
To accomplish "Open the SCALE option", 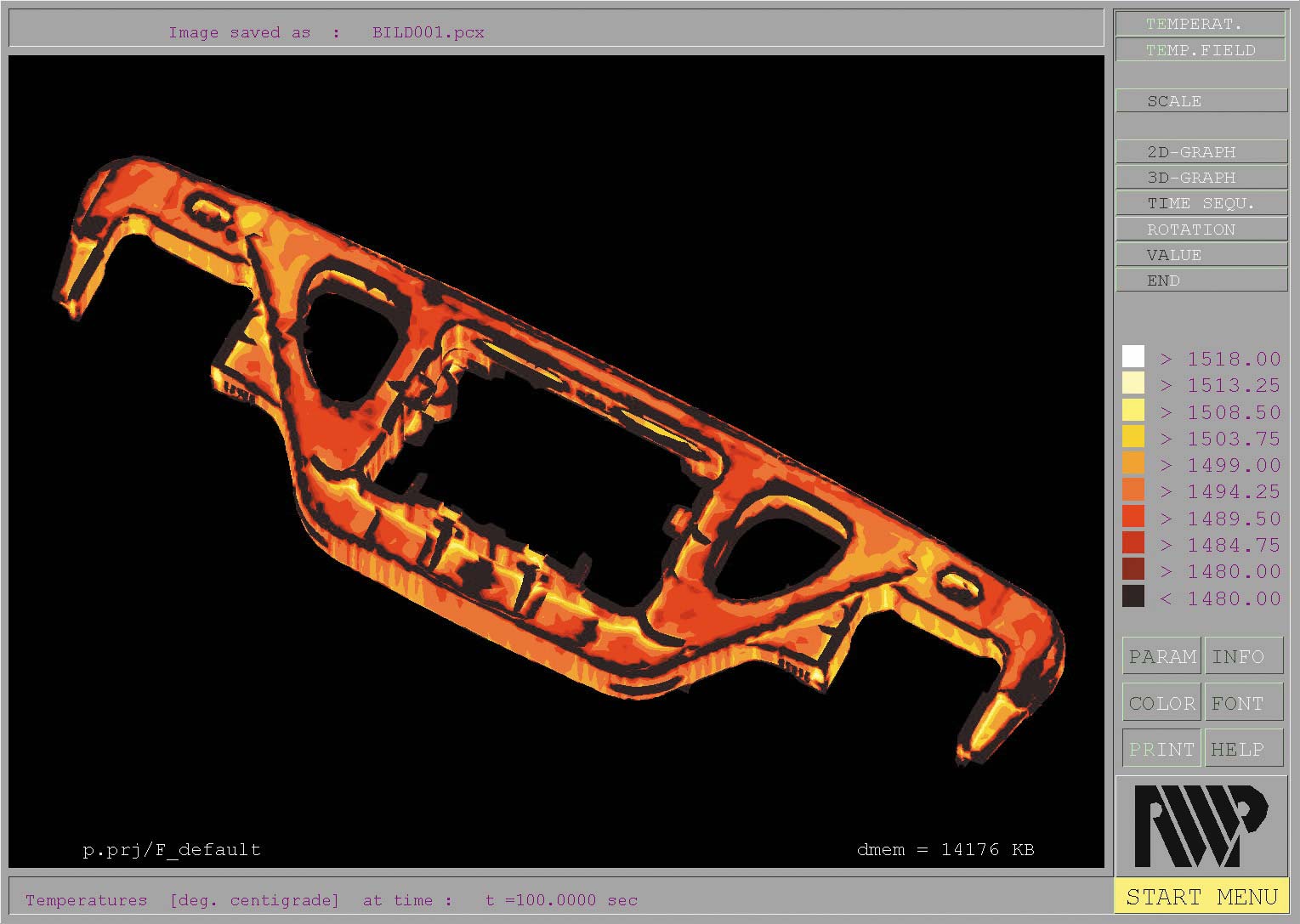I will coord(1201,101).
